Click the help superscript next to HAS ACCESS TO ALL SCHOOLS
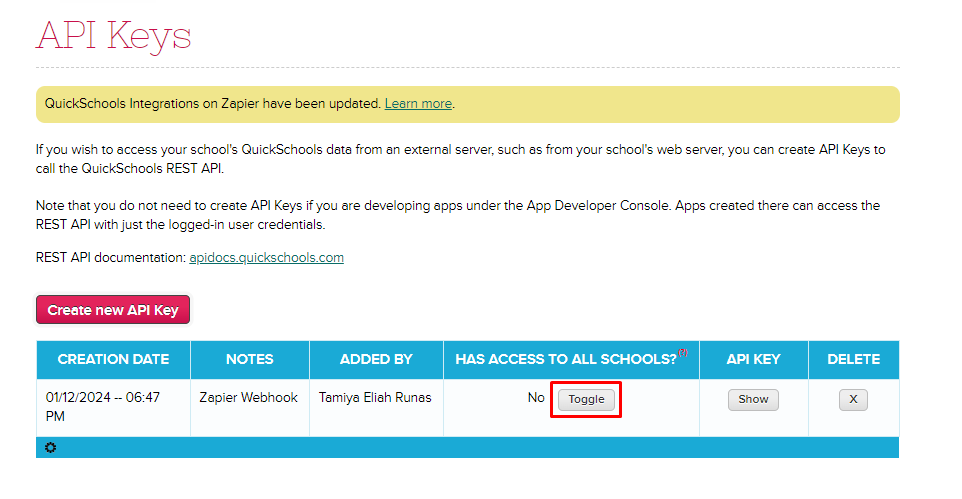 coord(683,352)
